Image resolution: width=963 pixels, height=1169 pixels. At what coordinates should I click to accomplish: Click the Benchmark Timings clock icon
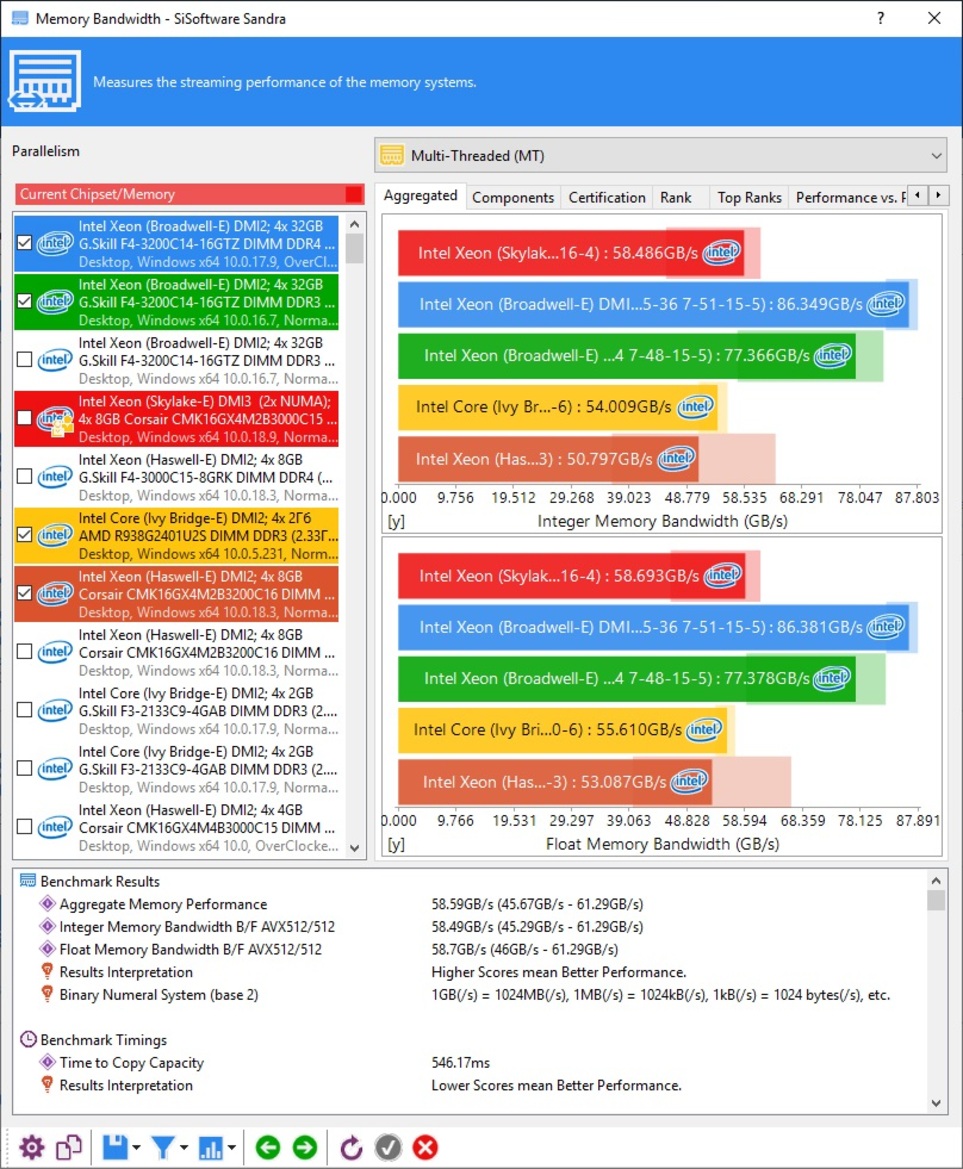point(28,1039)
